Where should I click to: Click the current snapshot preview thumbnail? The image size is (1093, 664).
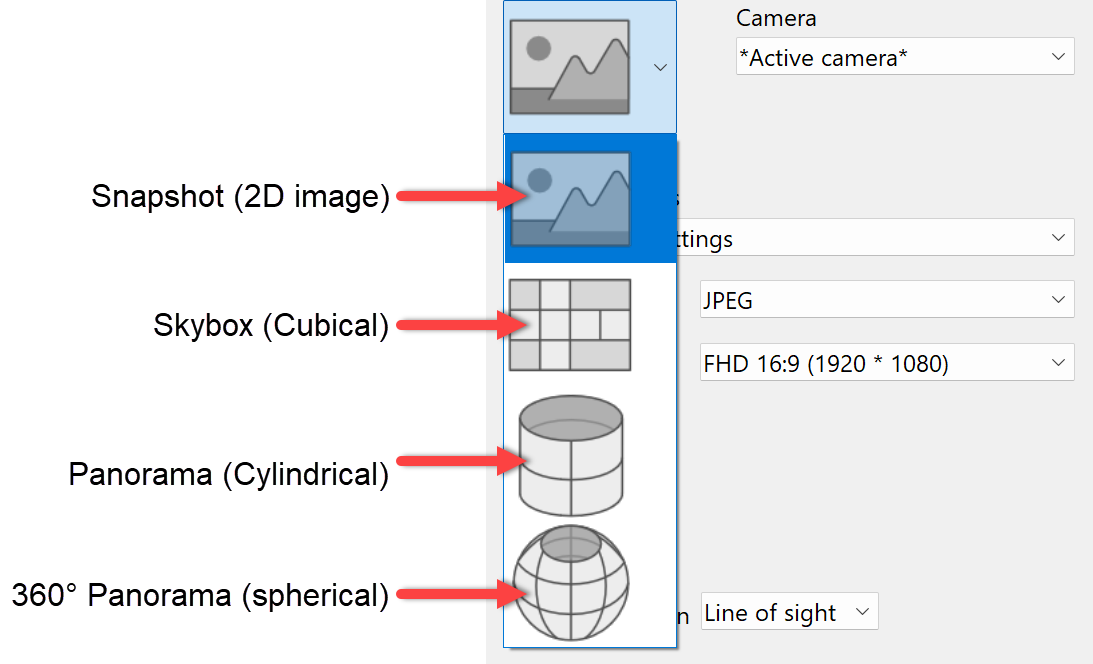(x=569, y=66)
